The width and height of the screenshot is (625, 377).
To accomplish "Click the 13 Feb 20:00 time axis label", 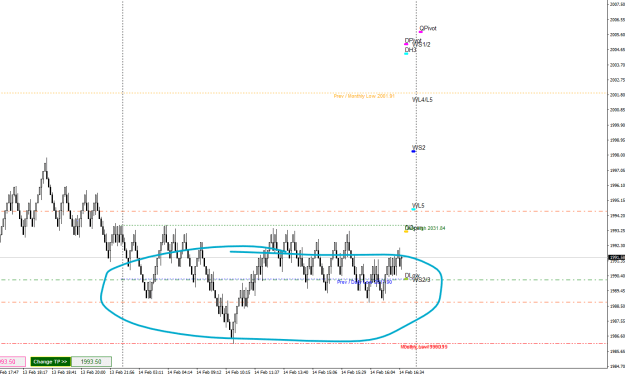I will [93, 372].
